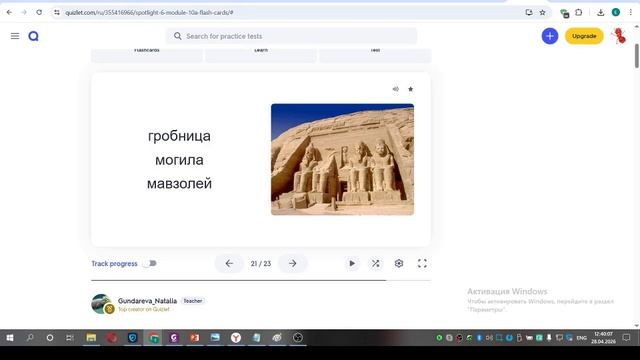640x360 pixels.
Task: Bookmark this page with the star icon
Action: coord(542,12)
